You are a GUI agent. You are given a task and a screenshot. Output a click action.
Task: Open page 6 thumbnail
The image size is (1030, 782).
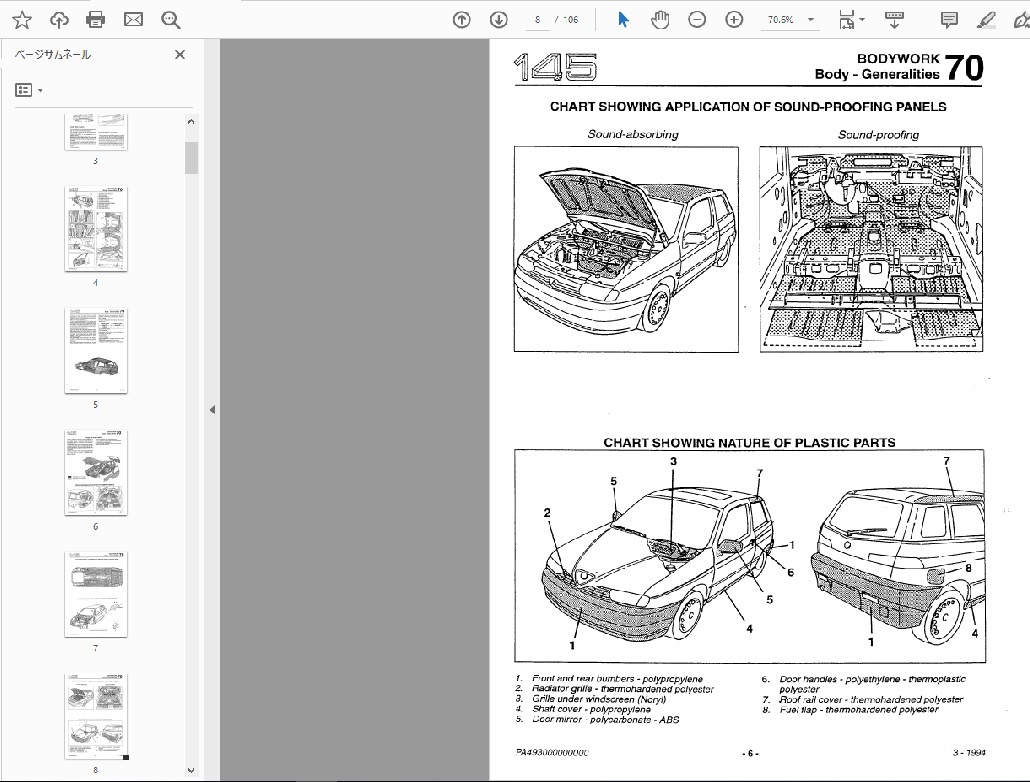[96, 472]
